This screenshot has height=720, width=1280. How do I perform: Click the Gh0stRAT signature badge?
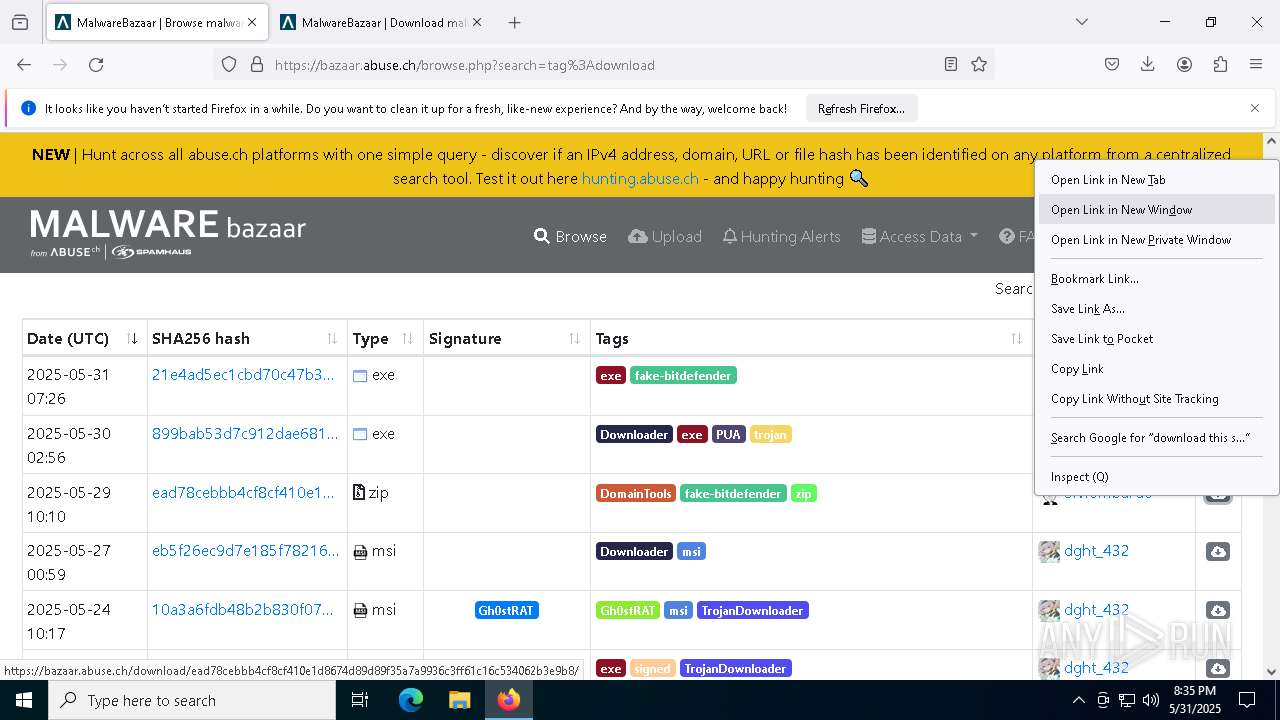pos(506,610)
